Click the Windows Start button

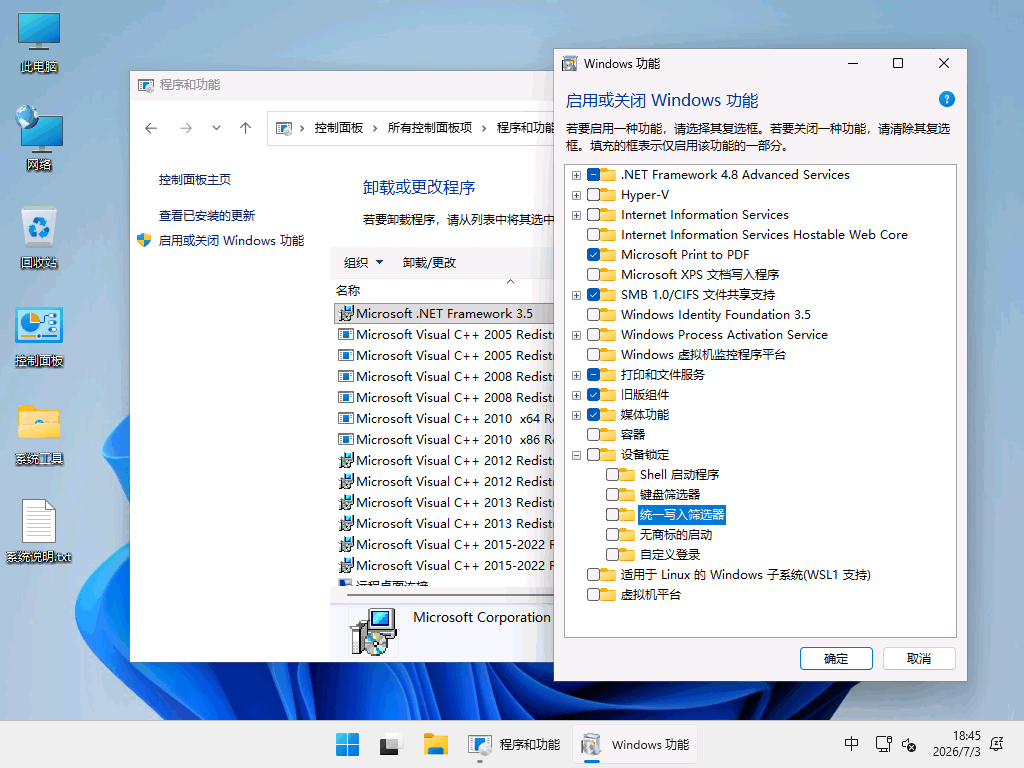click(347, 744)
